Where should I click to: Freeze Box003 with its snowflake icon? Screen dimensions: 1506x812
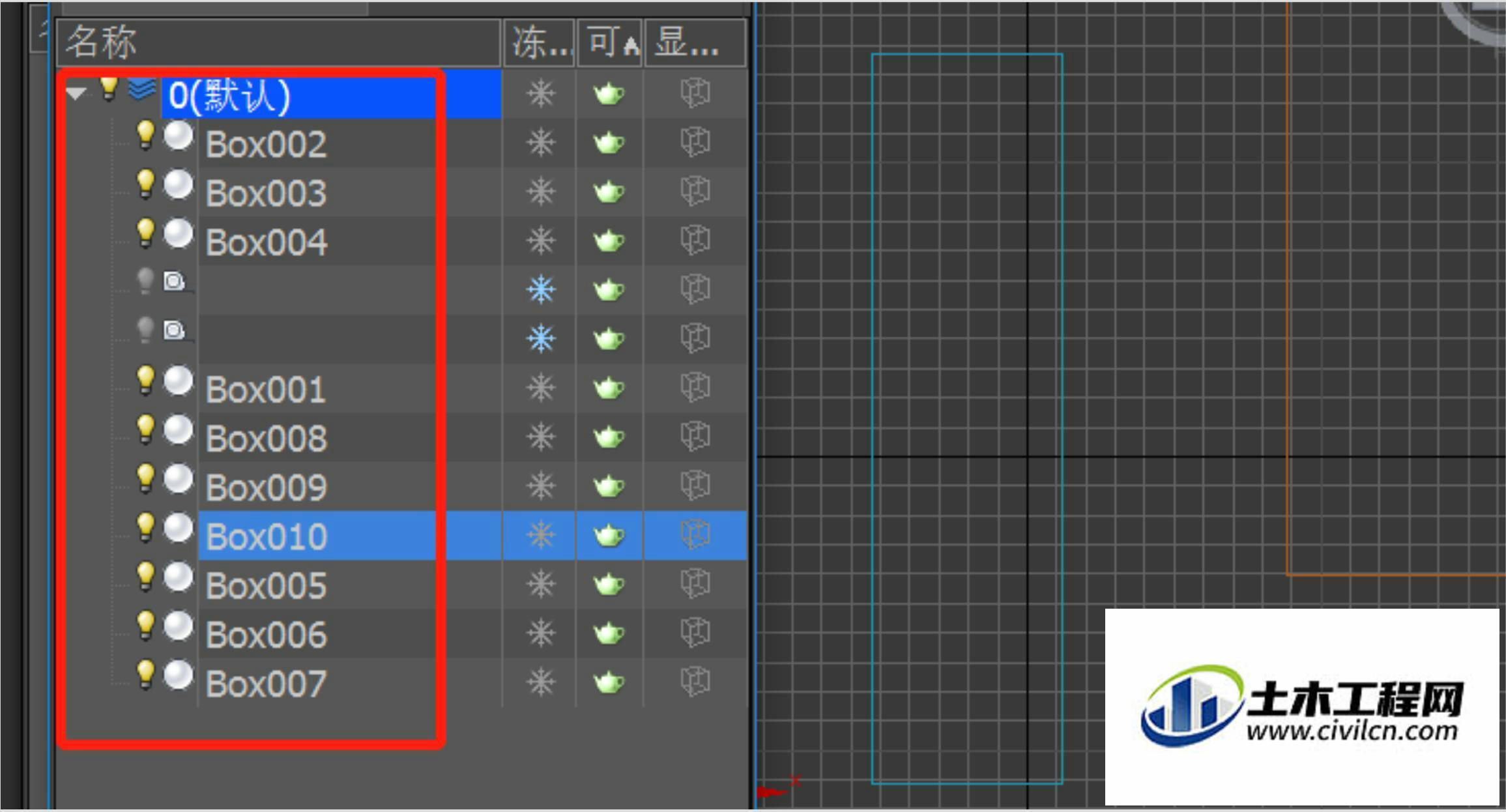[541, 192]
